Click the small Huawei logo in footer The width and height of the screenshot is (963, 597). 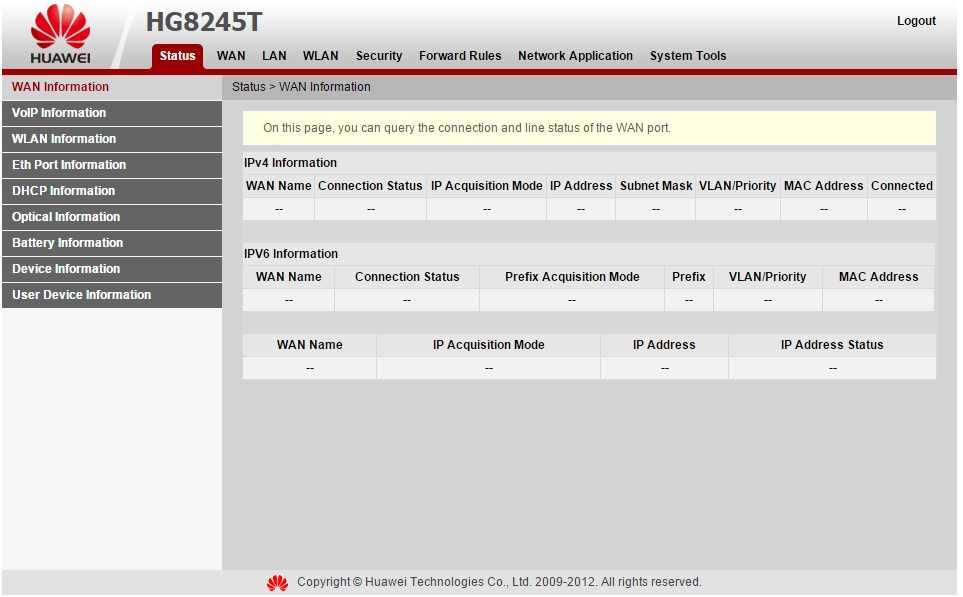pyautogui.click(x=278, y=582)
